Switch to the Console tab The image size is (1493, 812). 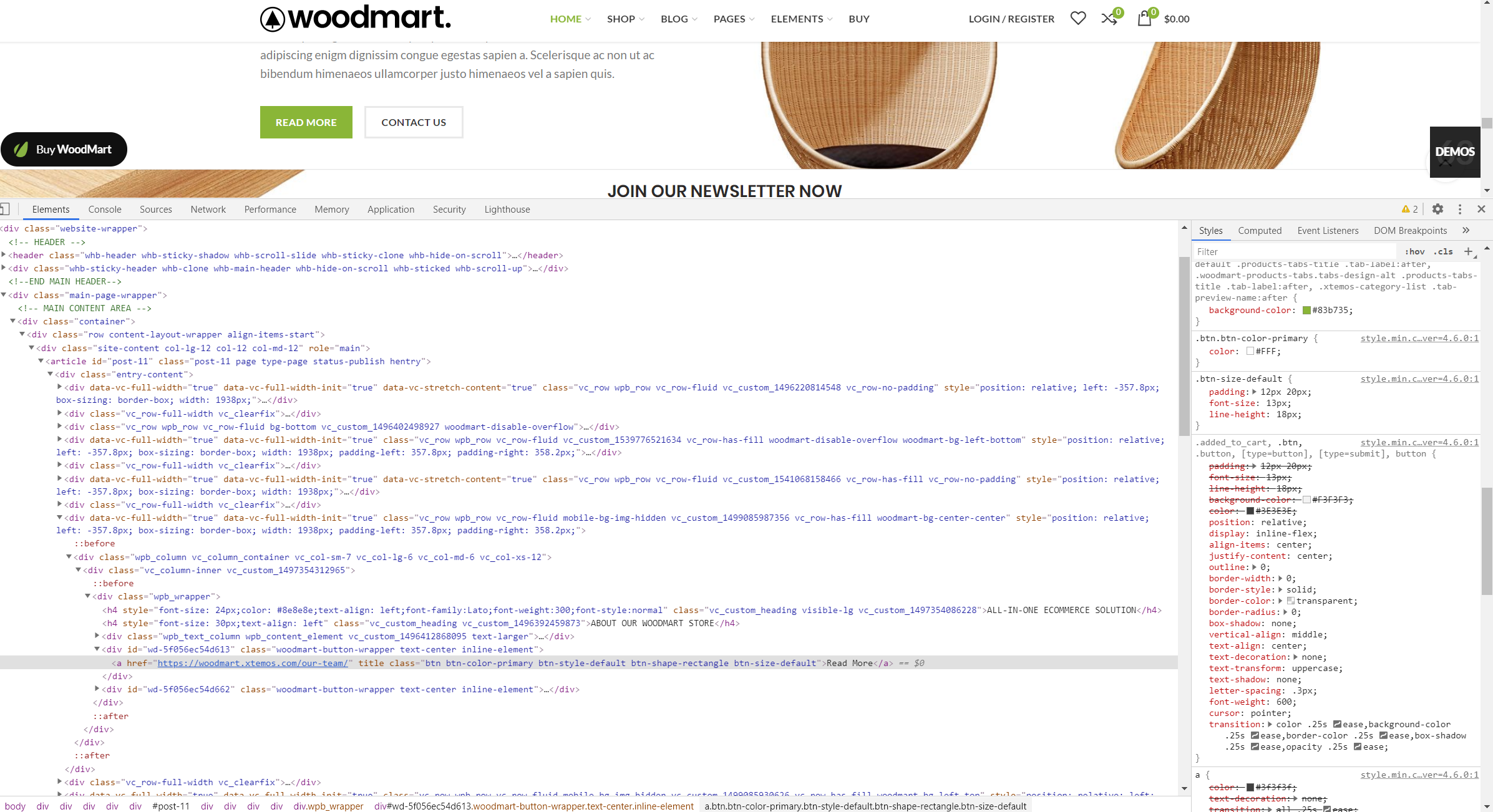click(x=105, y=209)
